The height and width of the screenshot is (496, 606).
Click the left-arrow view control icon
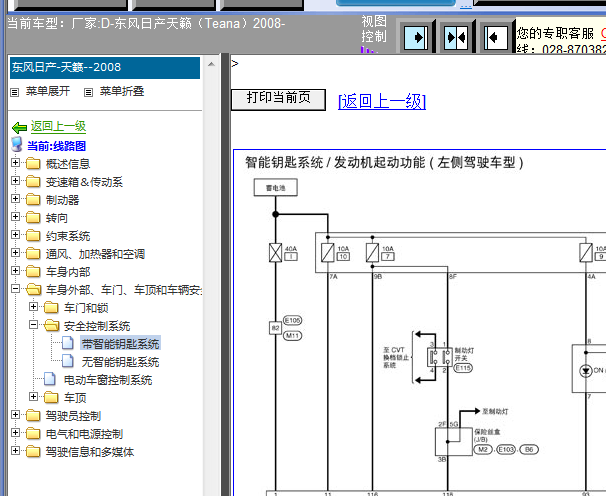pos(496,37)
